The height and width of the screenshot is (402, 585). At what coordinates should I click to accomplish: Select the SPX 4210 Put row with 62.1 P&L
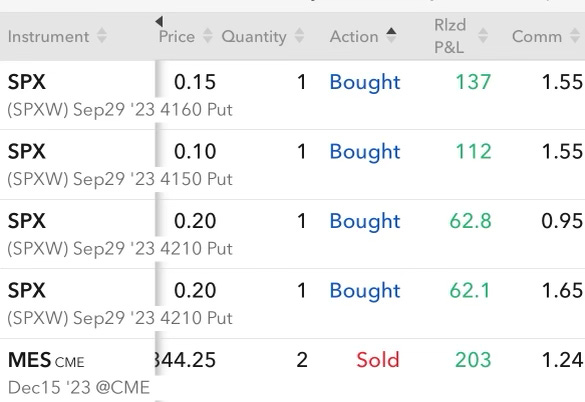tap(292, 303)
